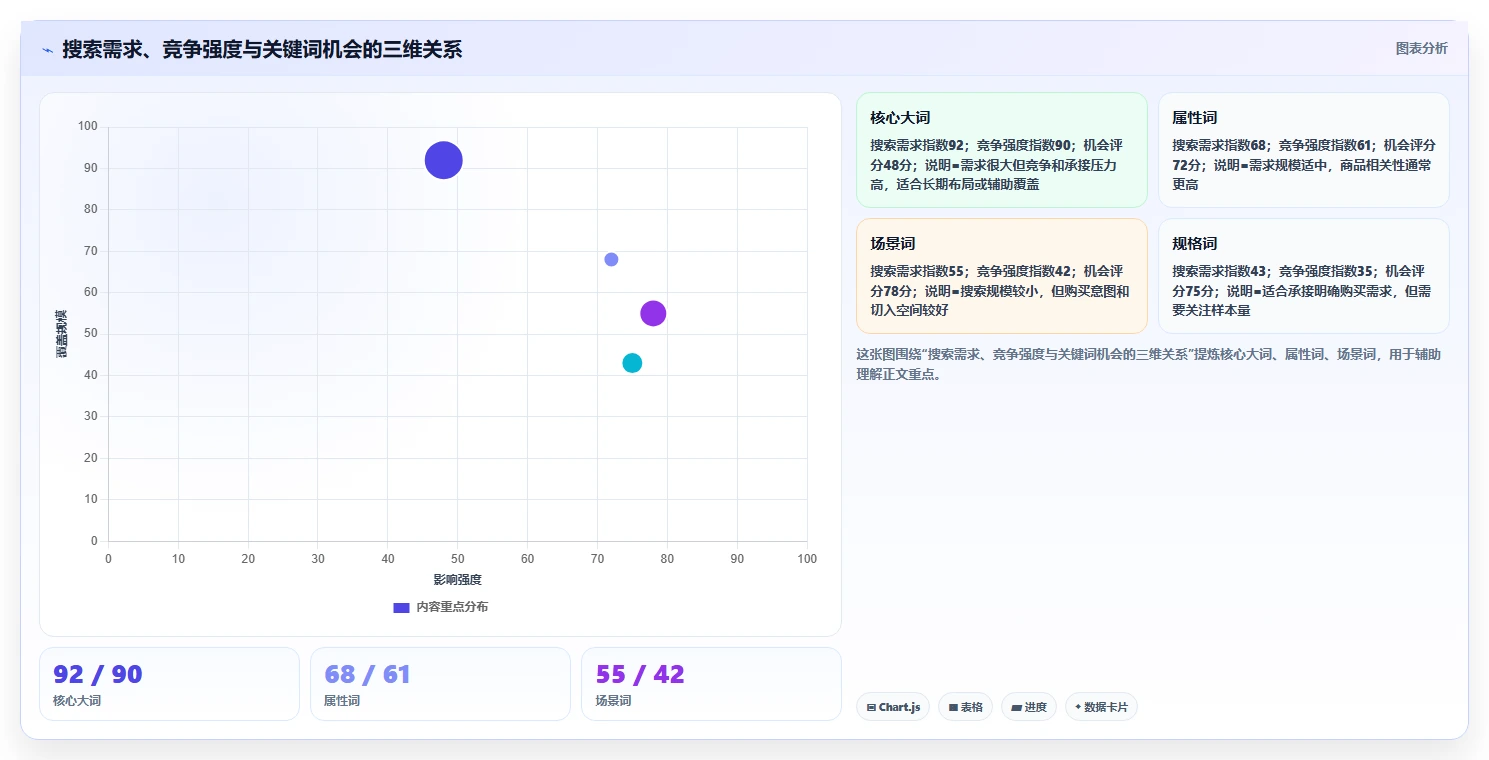Select the purple bubble in the chart
The height and width of the screenshot is (760, 1489).
click(653, 313)
